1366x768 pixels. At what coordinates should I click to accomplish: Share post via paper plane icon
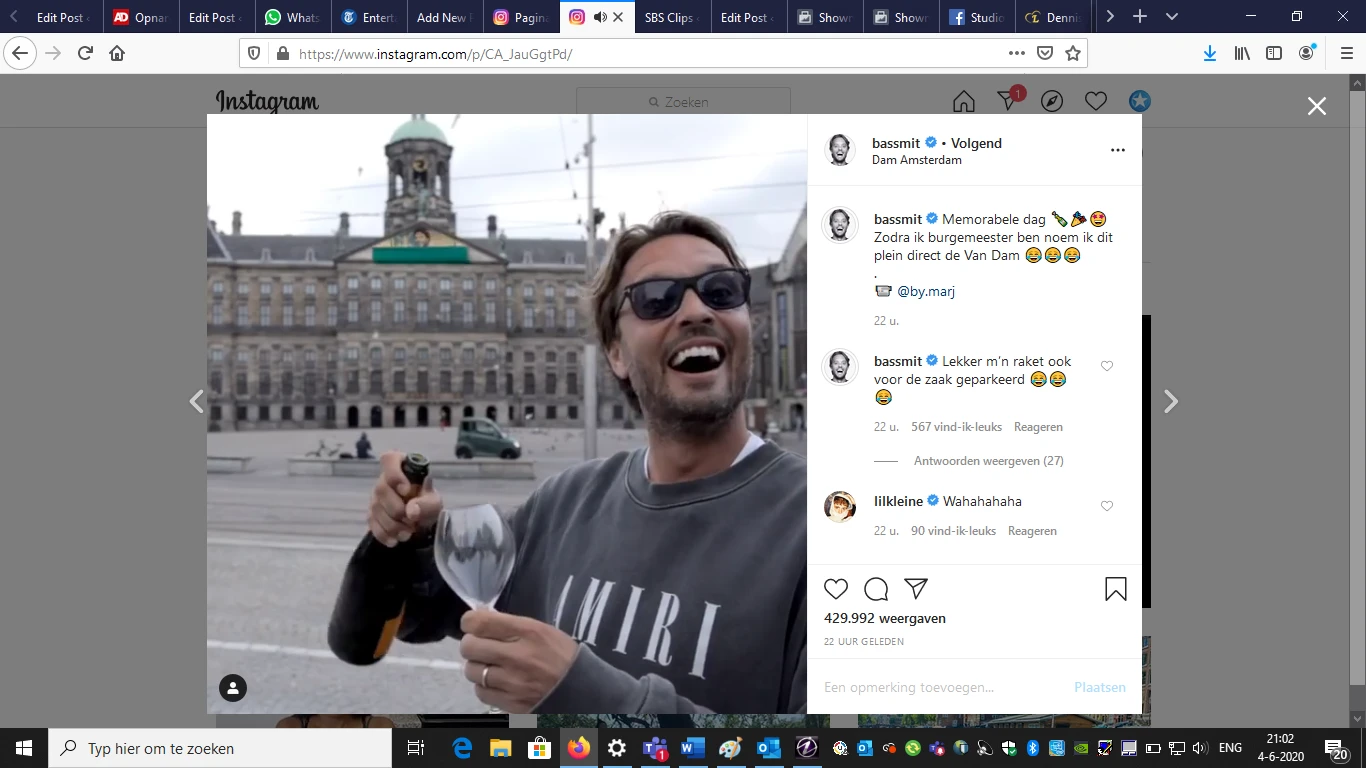[916, 589]
